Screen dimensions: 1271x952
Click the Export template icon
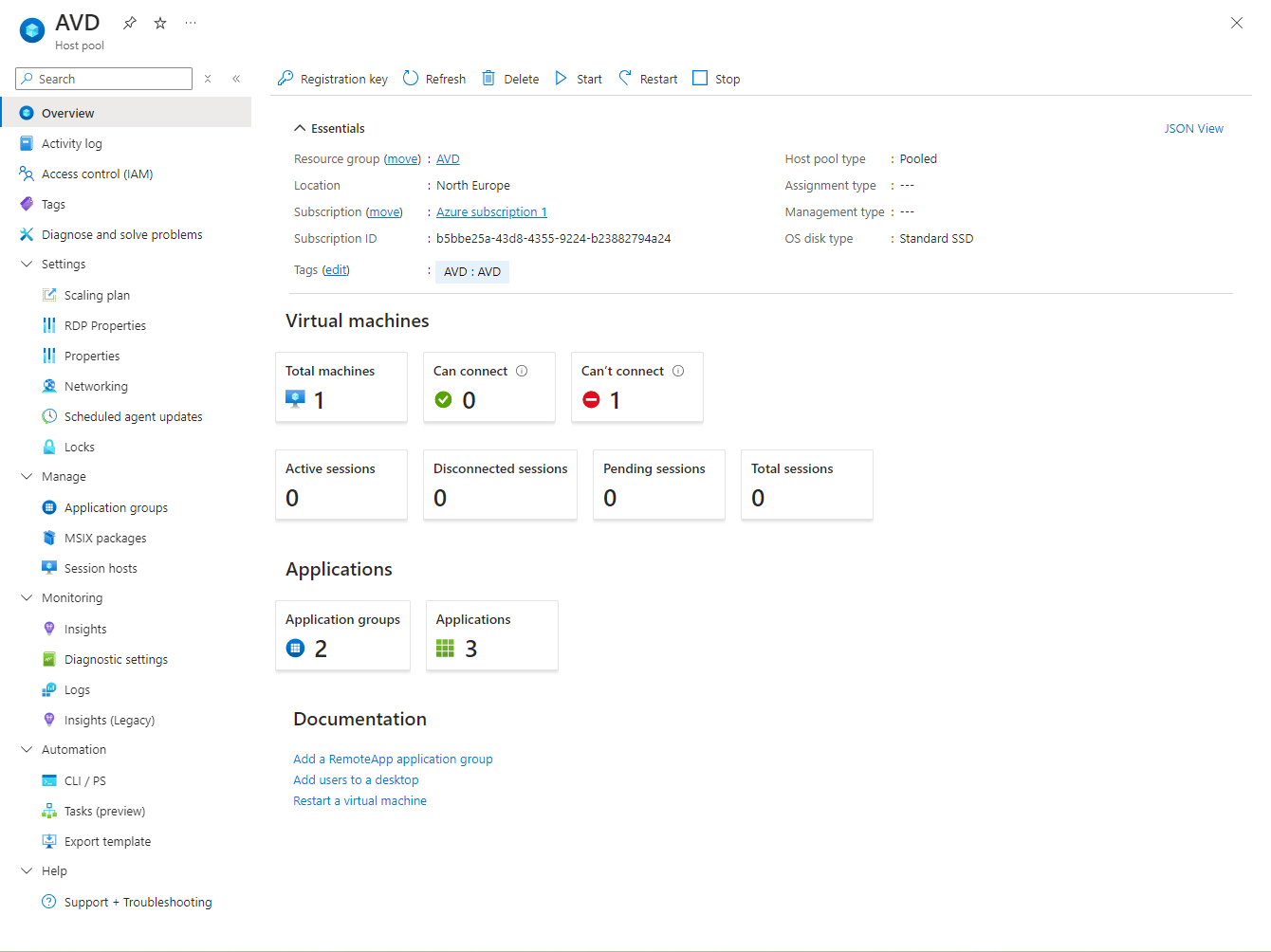point(49,841)
